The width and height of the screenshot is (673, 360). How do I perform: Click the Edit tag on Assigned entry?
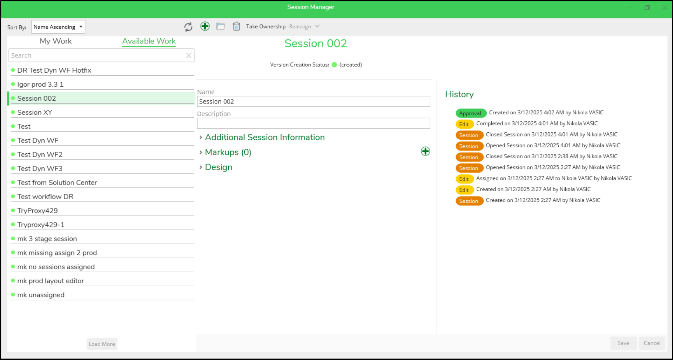[464, 178]
